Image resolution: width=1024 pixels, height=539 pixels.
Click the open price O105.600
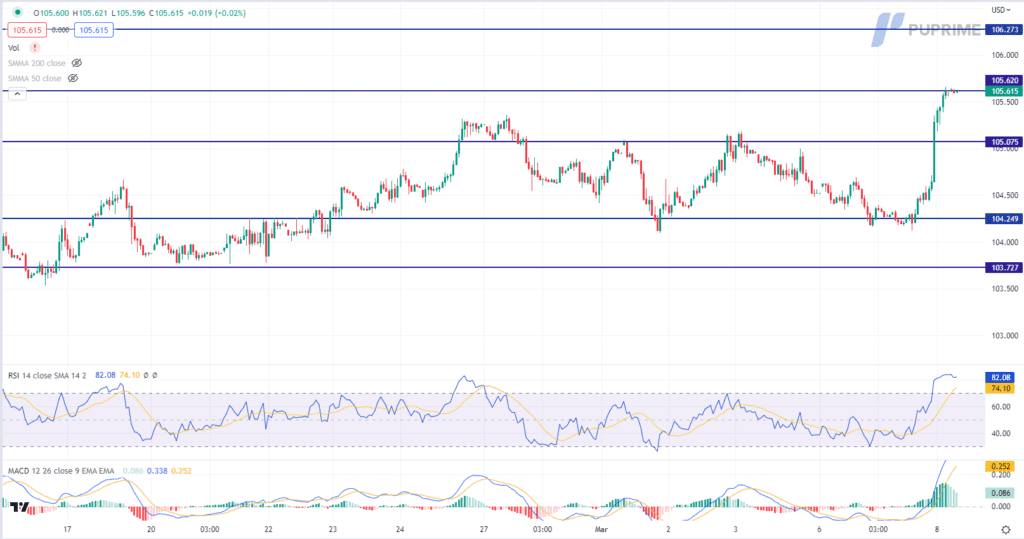click(x=50, y=13)
